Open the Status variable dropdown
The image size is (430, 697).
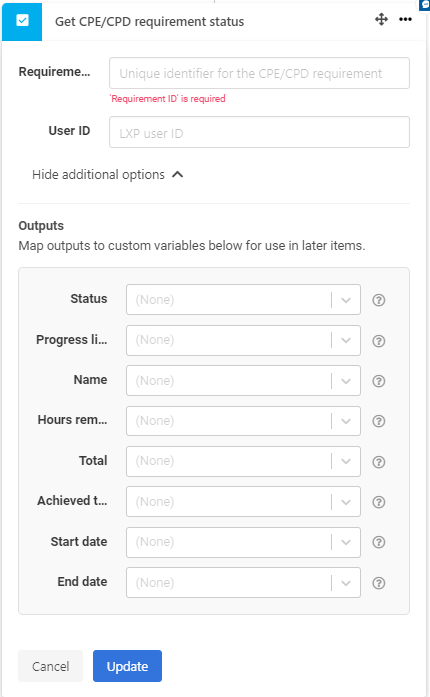[x=243, y=300]
